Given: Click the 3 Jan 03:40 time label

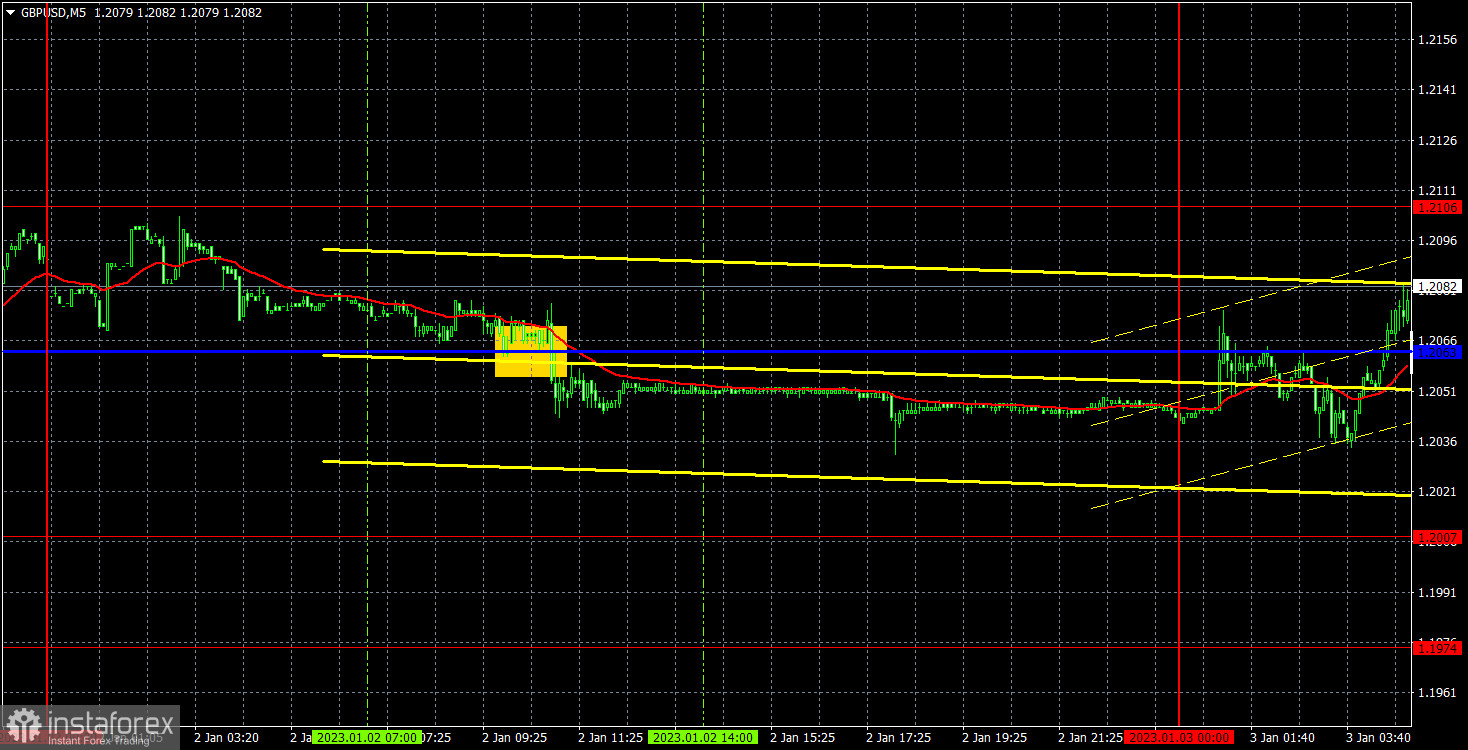Looking at the screenshot, I should tap(1378, 737).
